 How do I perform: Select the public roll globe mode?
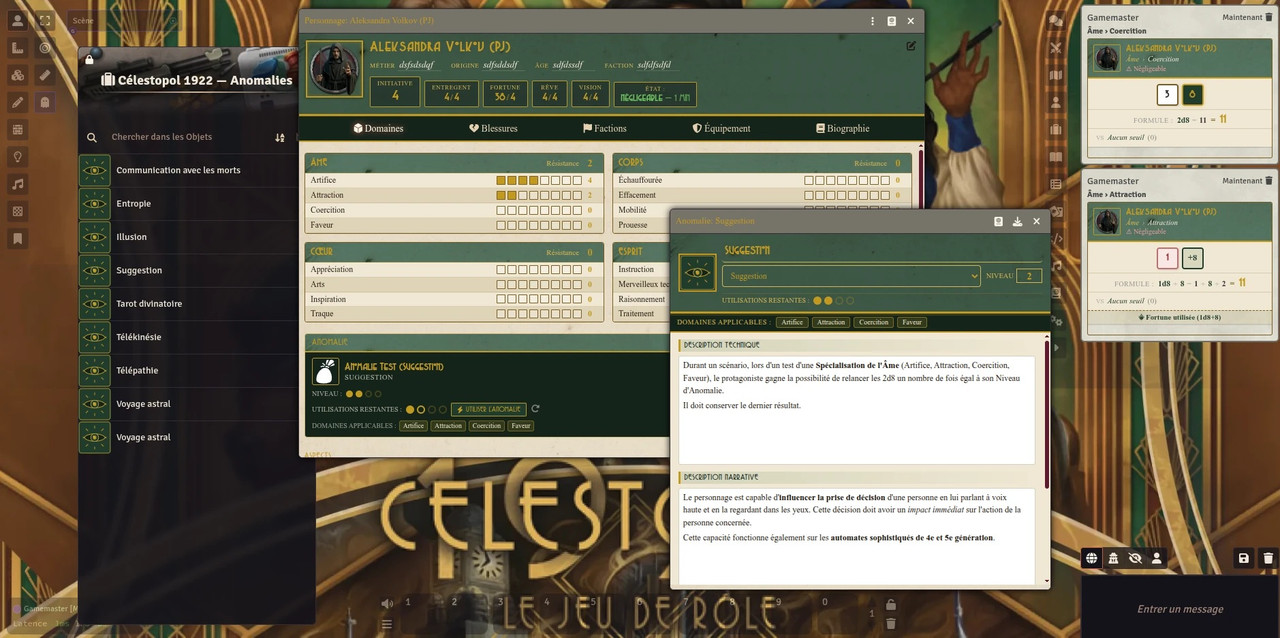pos(1092,558)
